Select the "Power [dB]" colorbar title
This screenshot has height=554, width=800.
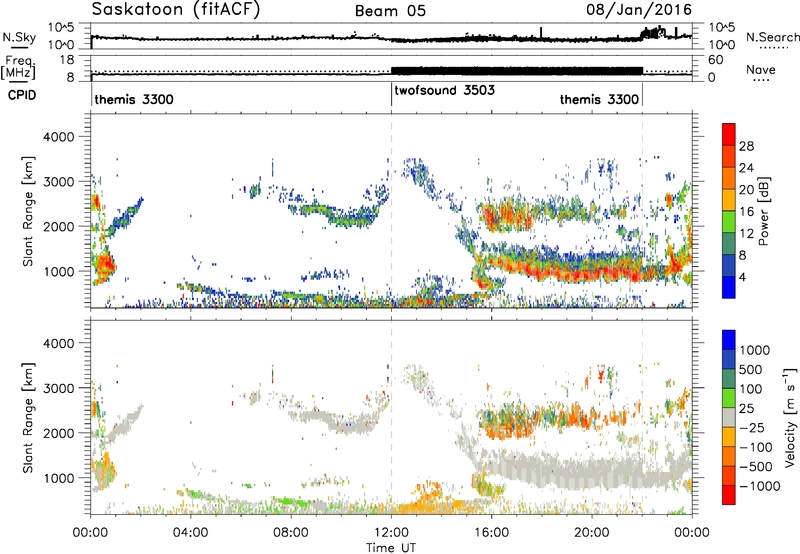(763, 211)
